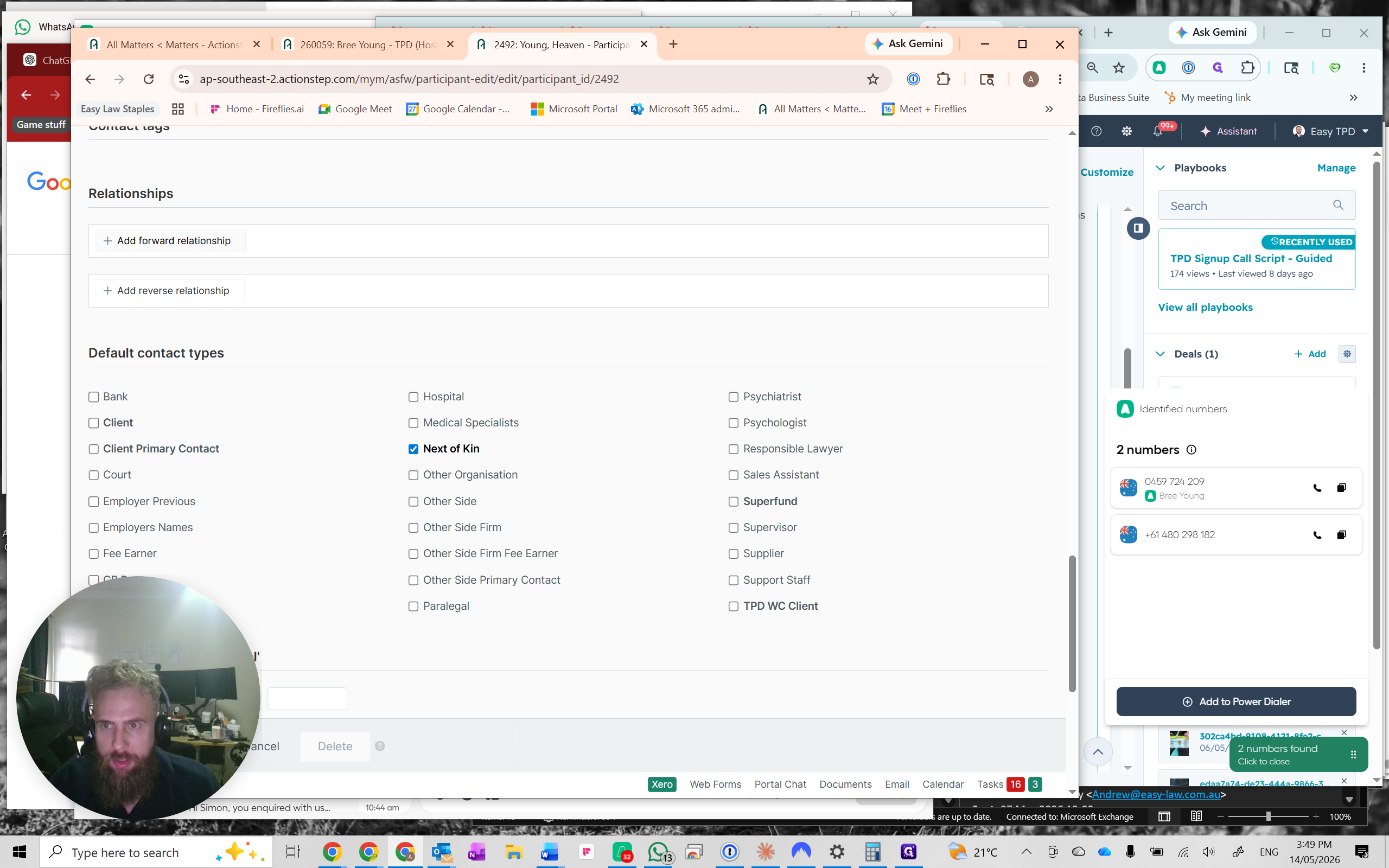Click the round scroll-up chevron button
1389x868 pixels.
click(x=1098, y=752)
